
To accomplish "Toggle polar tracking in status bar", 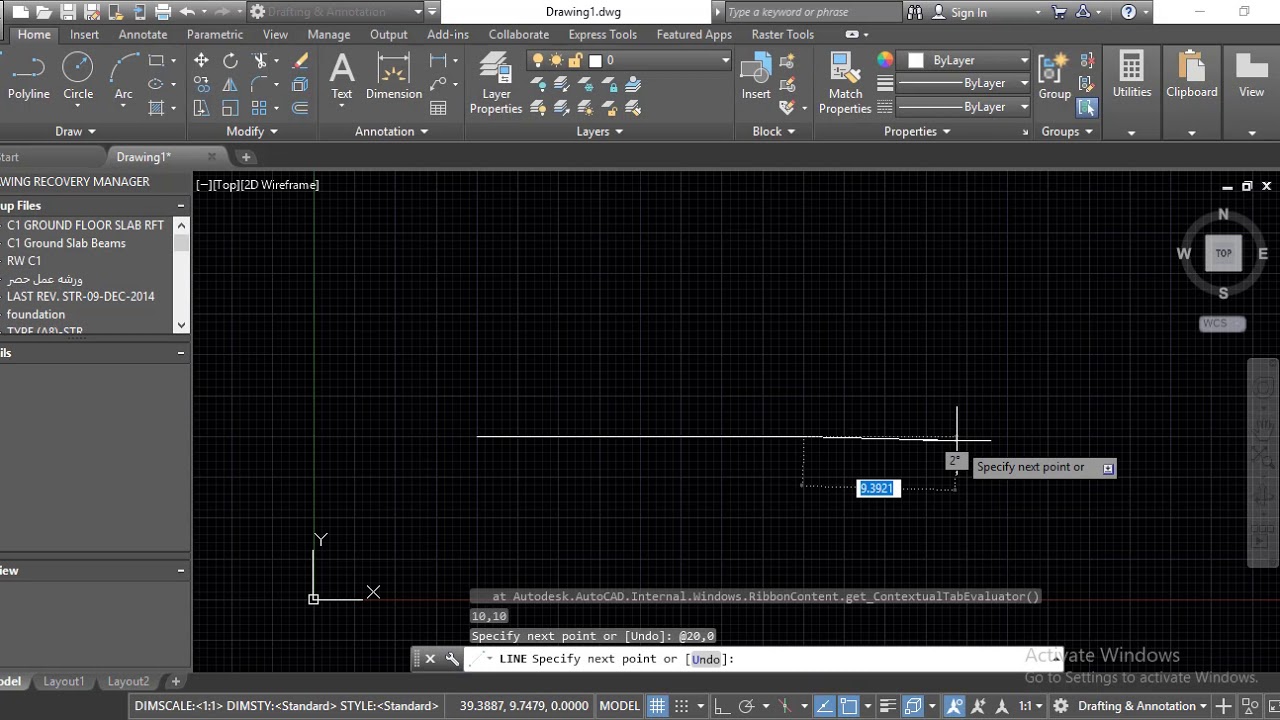I will point(746,706).
